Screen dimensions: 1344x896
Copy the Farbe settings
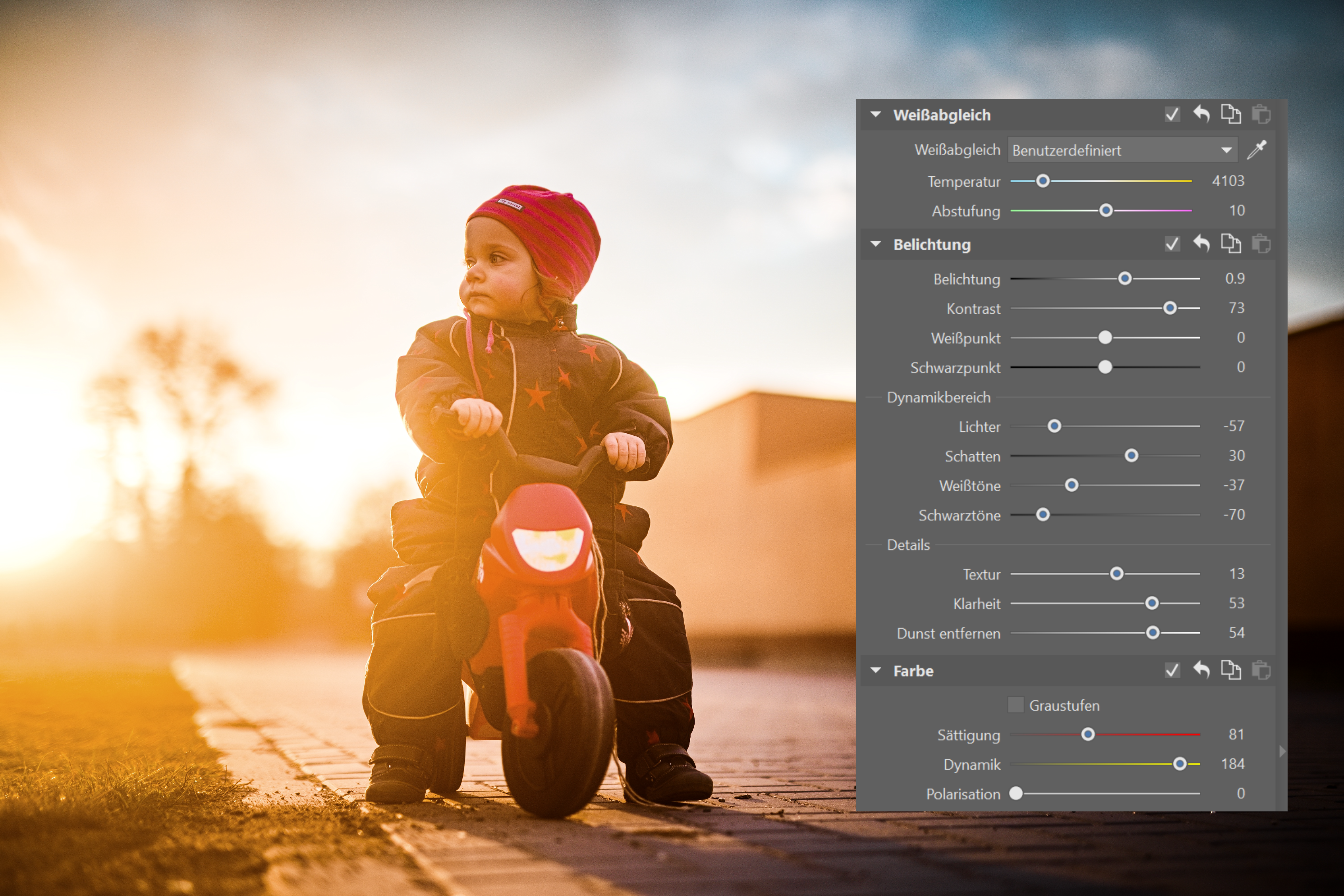coord(1231,670)
